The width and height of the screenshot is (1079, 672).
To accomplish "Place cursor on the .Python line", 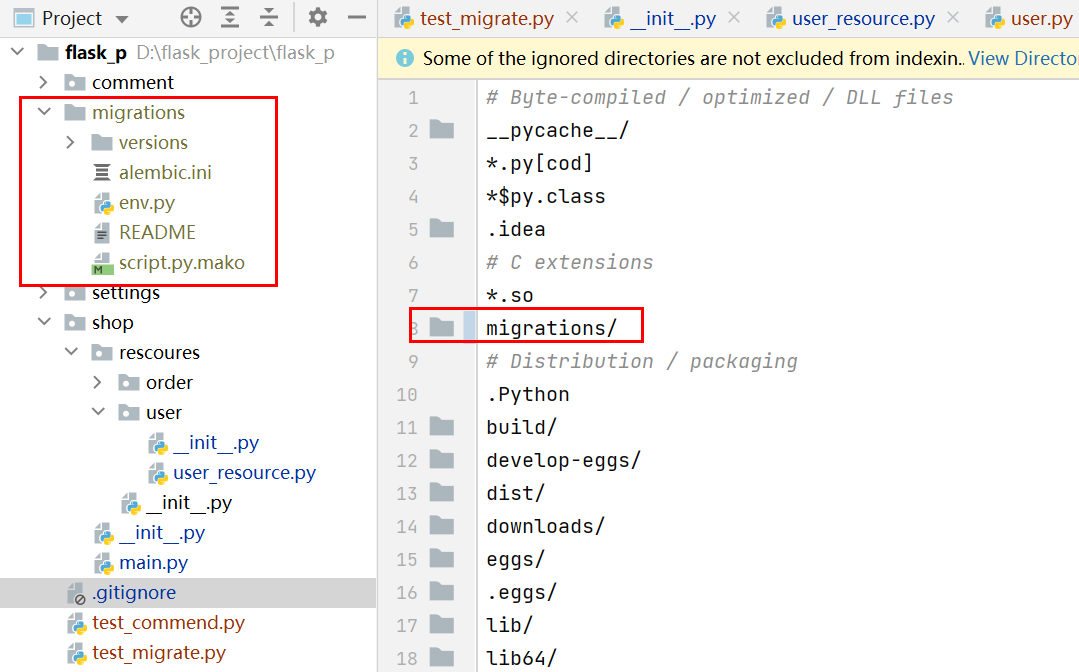I will tap(528, 395).
